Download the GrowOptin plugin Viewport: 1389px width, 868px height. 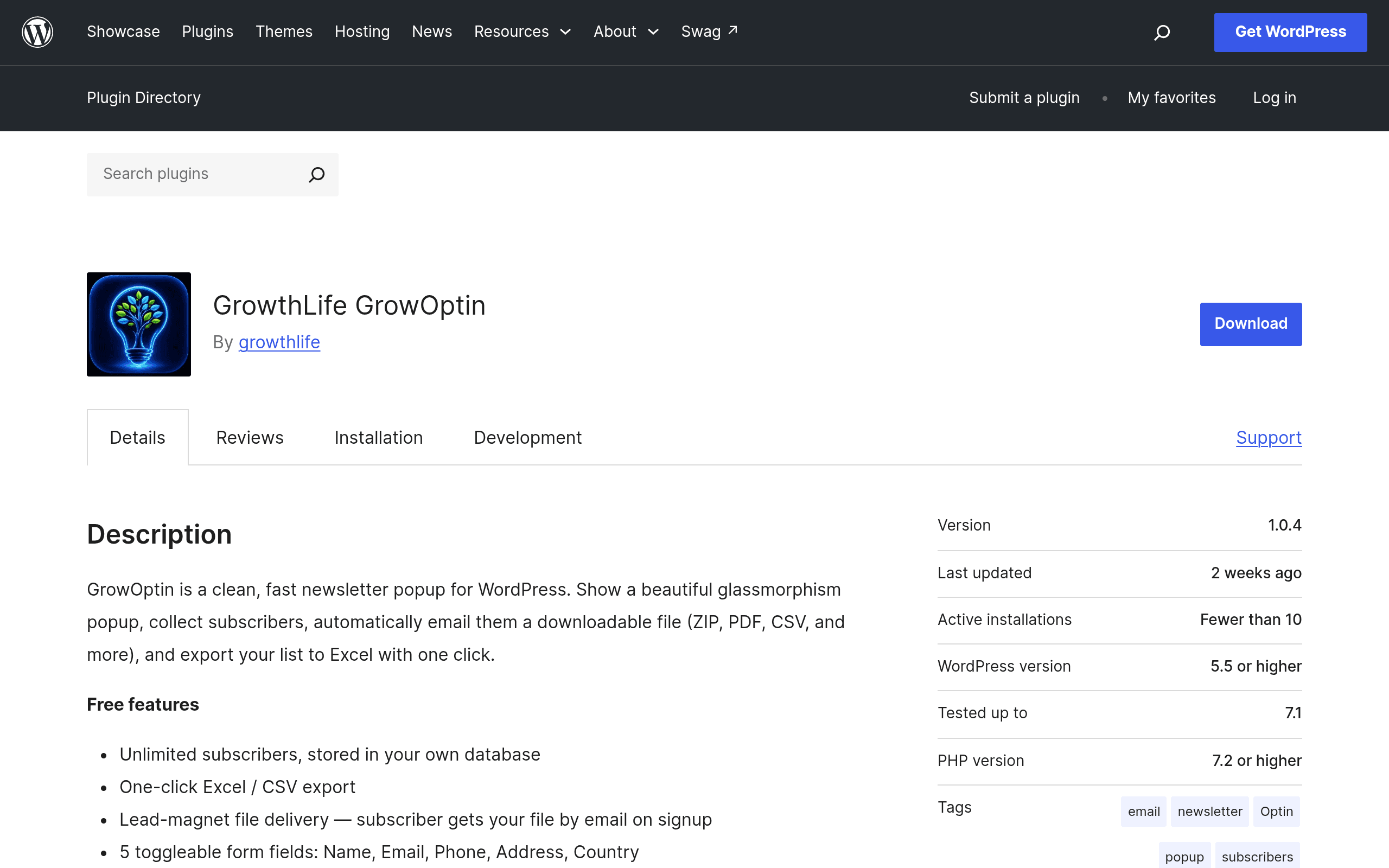(x=1251, y=324)
